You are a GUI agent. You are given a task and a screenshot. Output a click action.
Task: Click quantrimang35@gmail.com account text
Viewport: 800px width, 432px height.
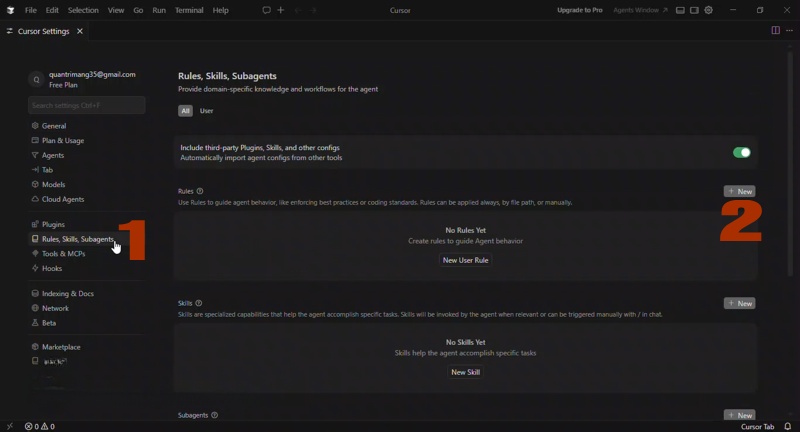[x=92, y=74]
